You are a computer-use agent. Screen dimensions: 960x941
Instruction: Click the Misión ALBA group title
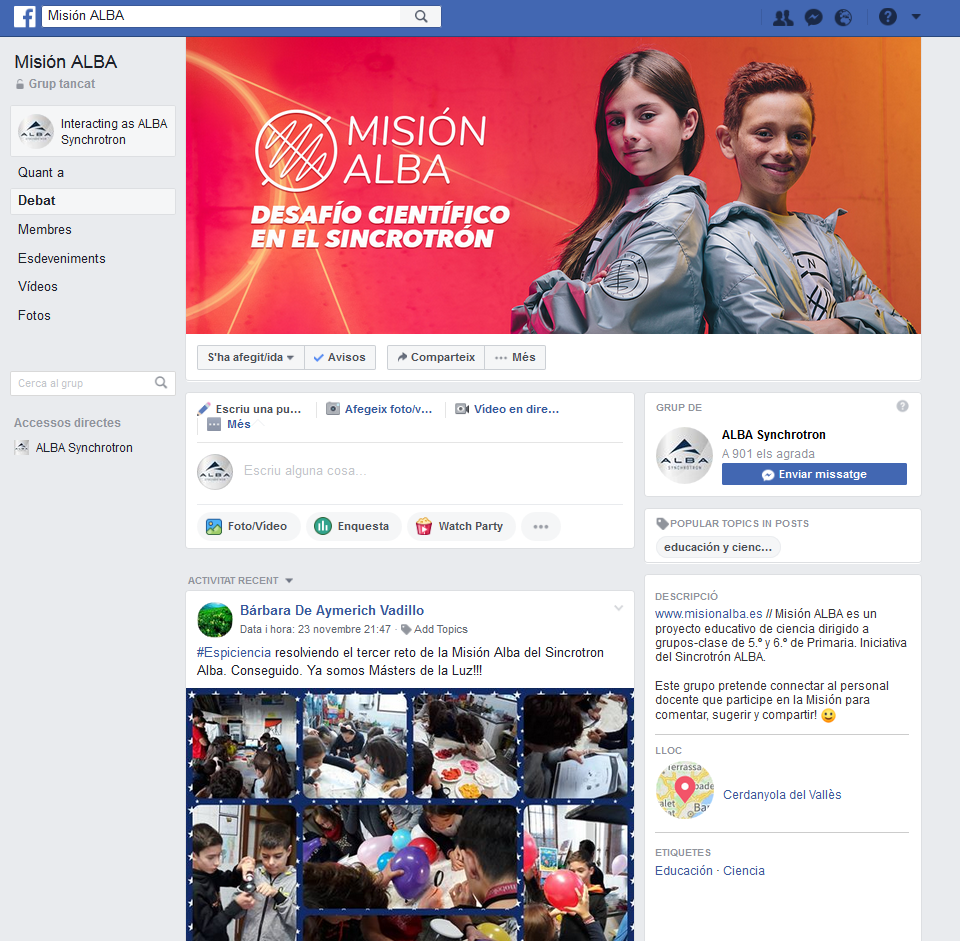(x=66, y=62)
